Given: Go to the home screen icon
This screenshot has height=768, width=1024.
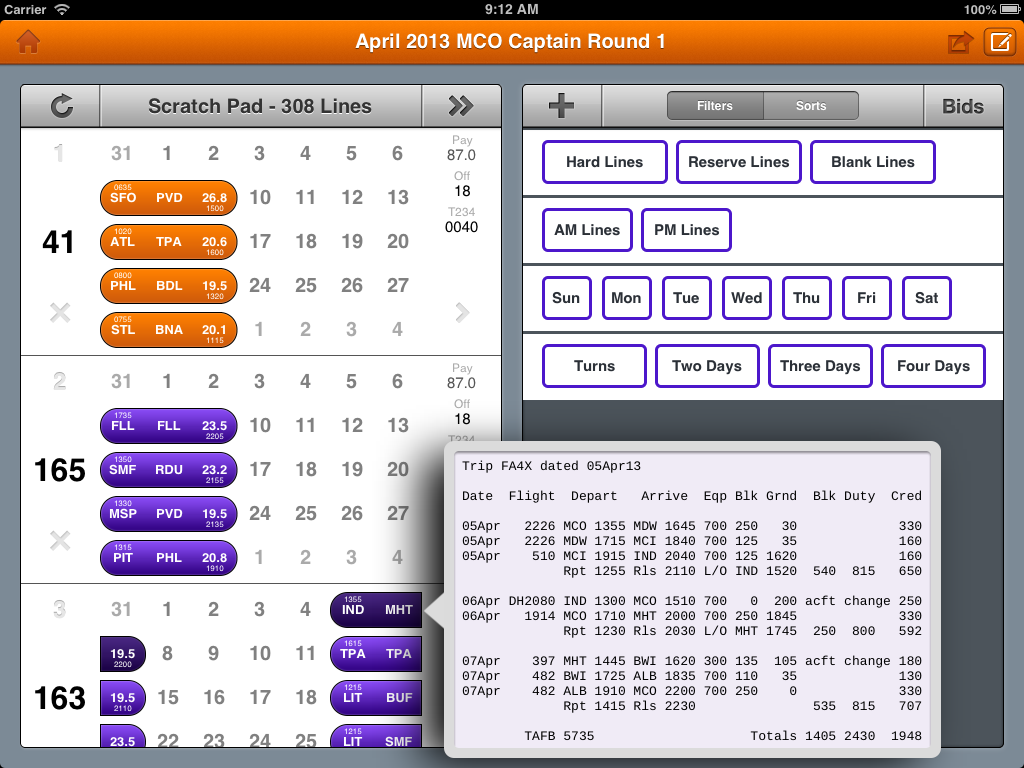Looking at the screenshot, I should click(28, 42).
